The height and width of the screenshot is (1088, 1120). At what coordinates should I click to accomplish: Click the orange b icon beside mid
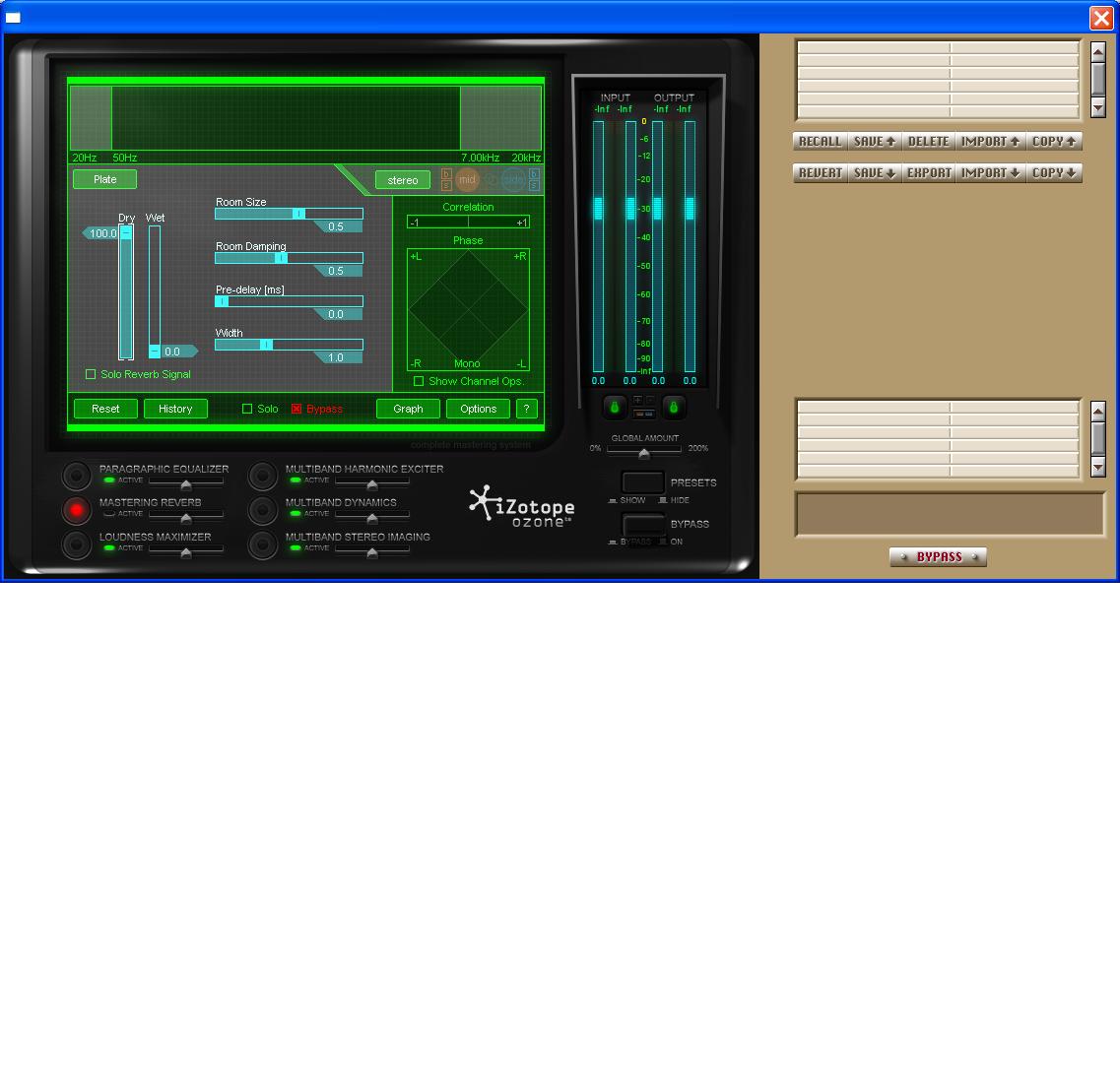click(x=446, y=174)
